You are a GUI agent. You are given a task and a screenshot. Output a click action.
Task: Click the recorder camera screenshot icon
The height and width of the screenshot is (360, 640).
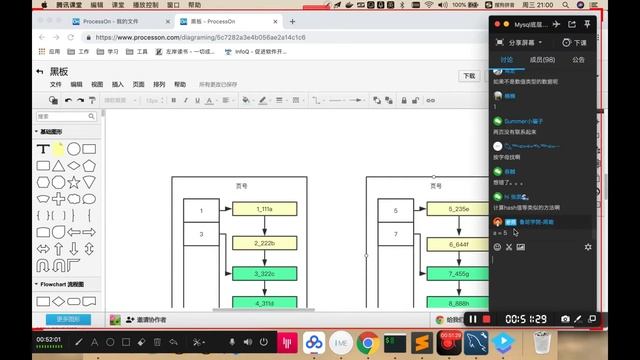pos(565,319)
